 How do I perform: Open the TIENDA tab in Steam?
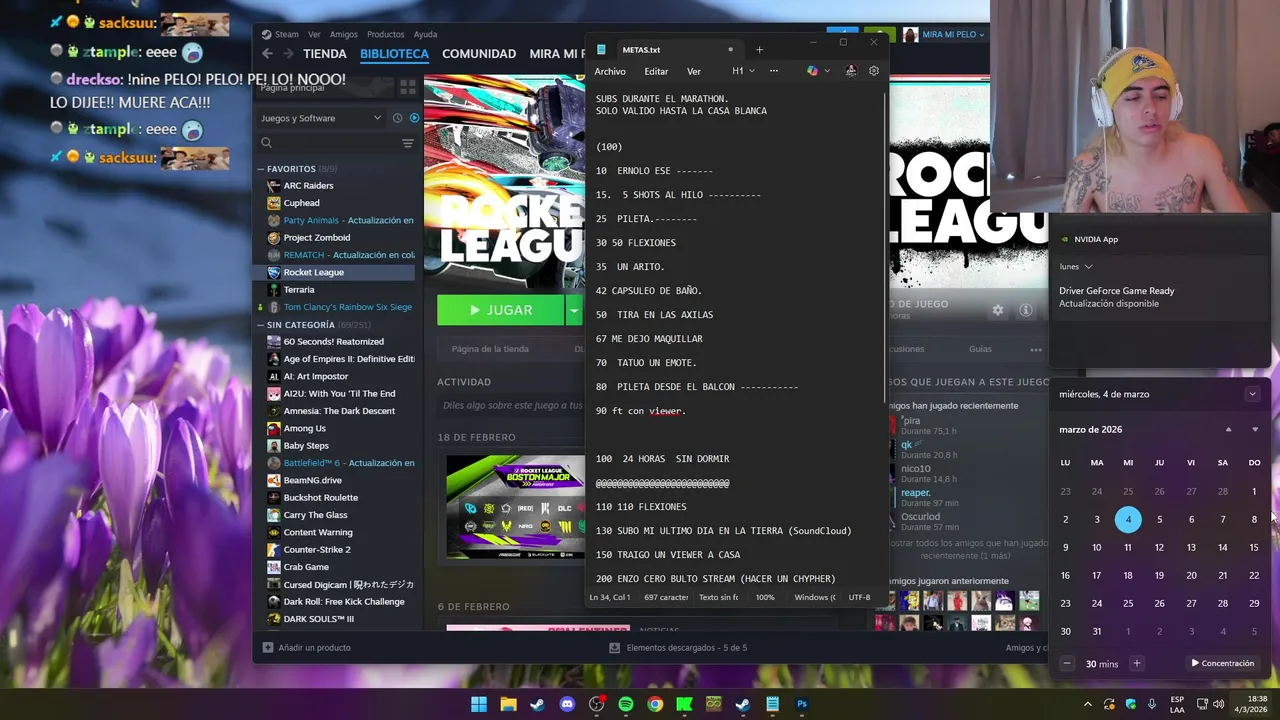(x=325, y=54)
